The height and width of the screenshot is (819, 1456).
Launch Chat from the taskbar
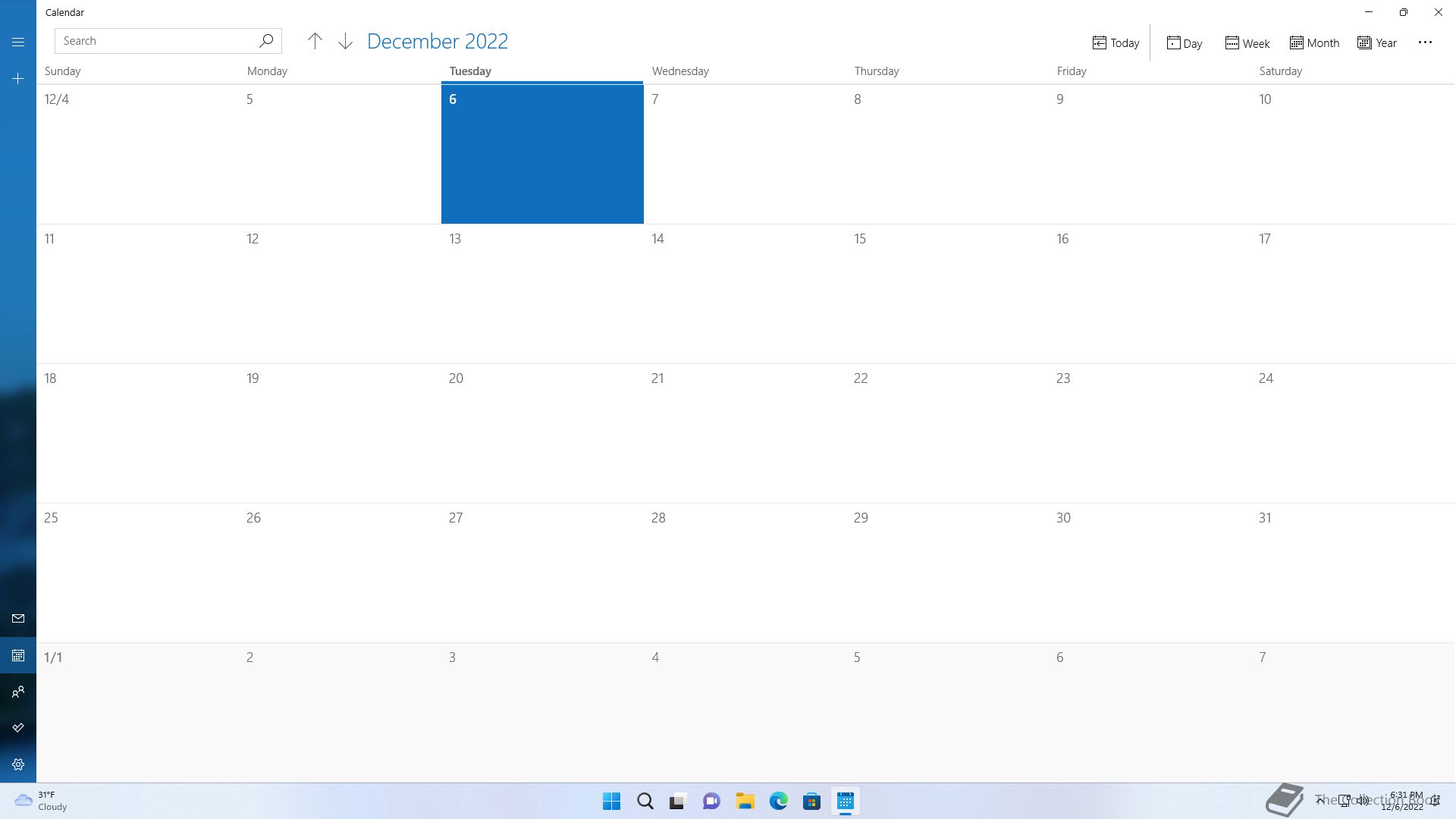[x=711, y=802]
